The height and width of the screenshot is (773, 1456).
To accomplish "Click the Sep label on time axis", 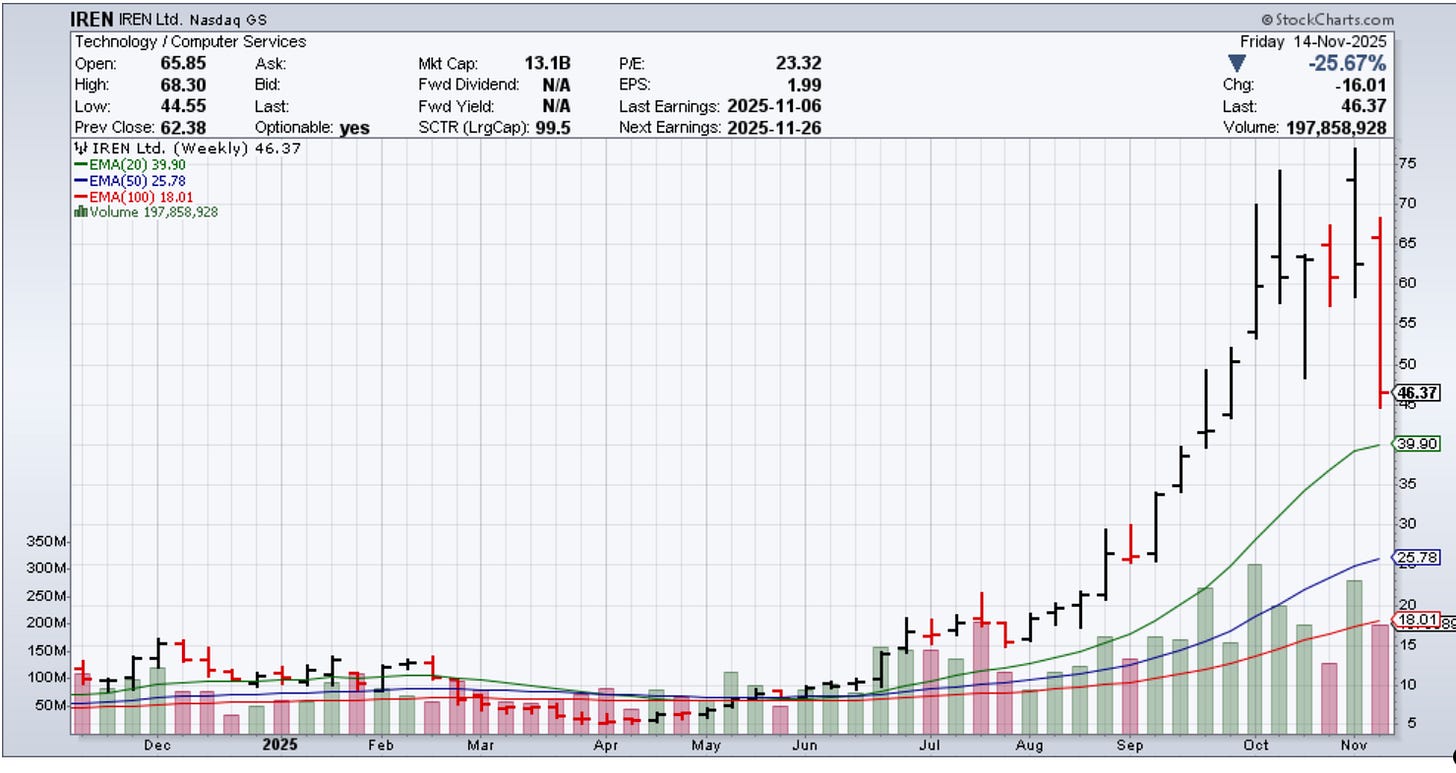I will (x=1131, y=745).
